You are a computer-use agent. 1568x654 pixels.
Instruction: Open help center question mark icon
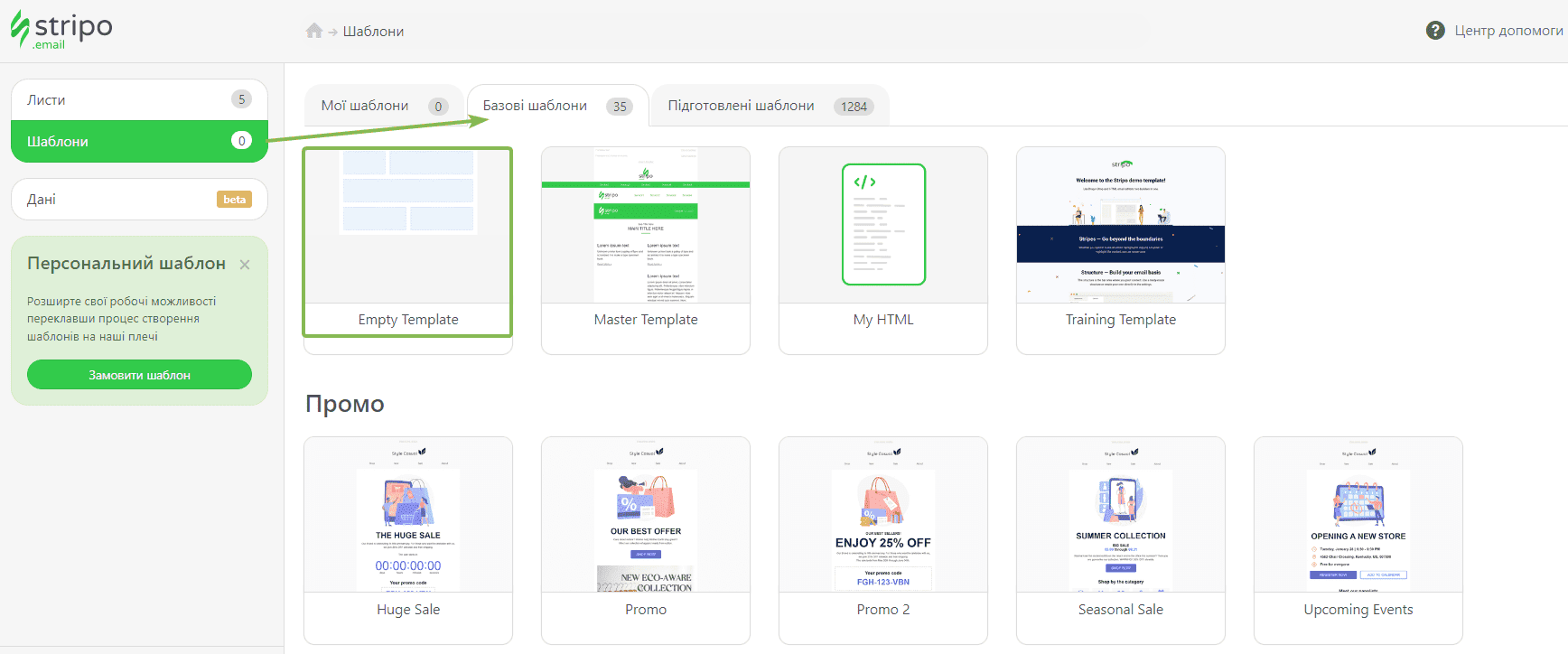(x=1434, y=31)
